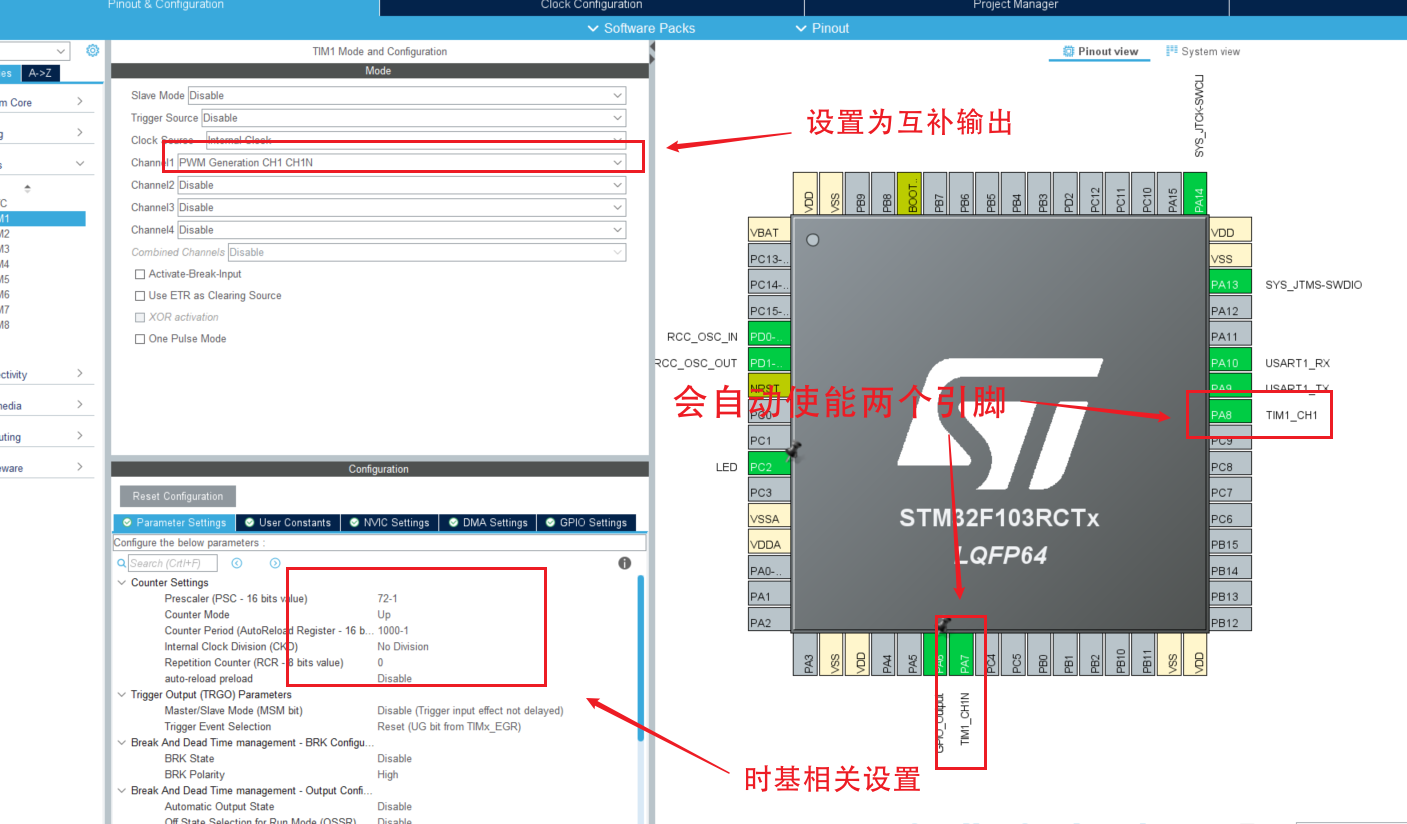Image resolution: width=1407 pixels, height=824 pixels.
Task: Collapse Counter Settings group
Action: pos(122,583)
